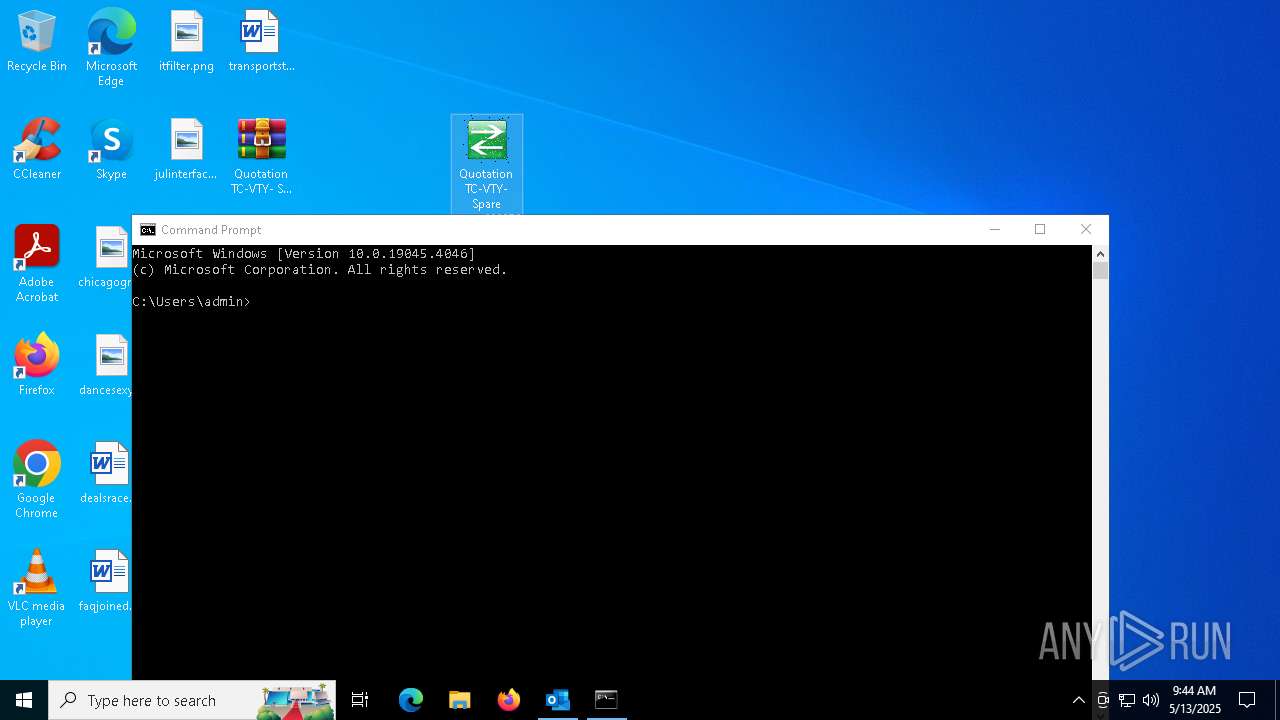Launch Edge from the taskbar

coord(411,700)
